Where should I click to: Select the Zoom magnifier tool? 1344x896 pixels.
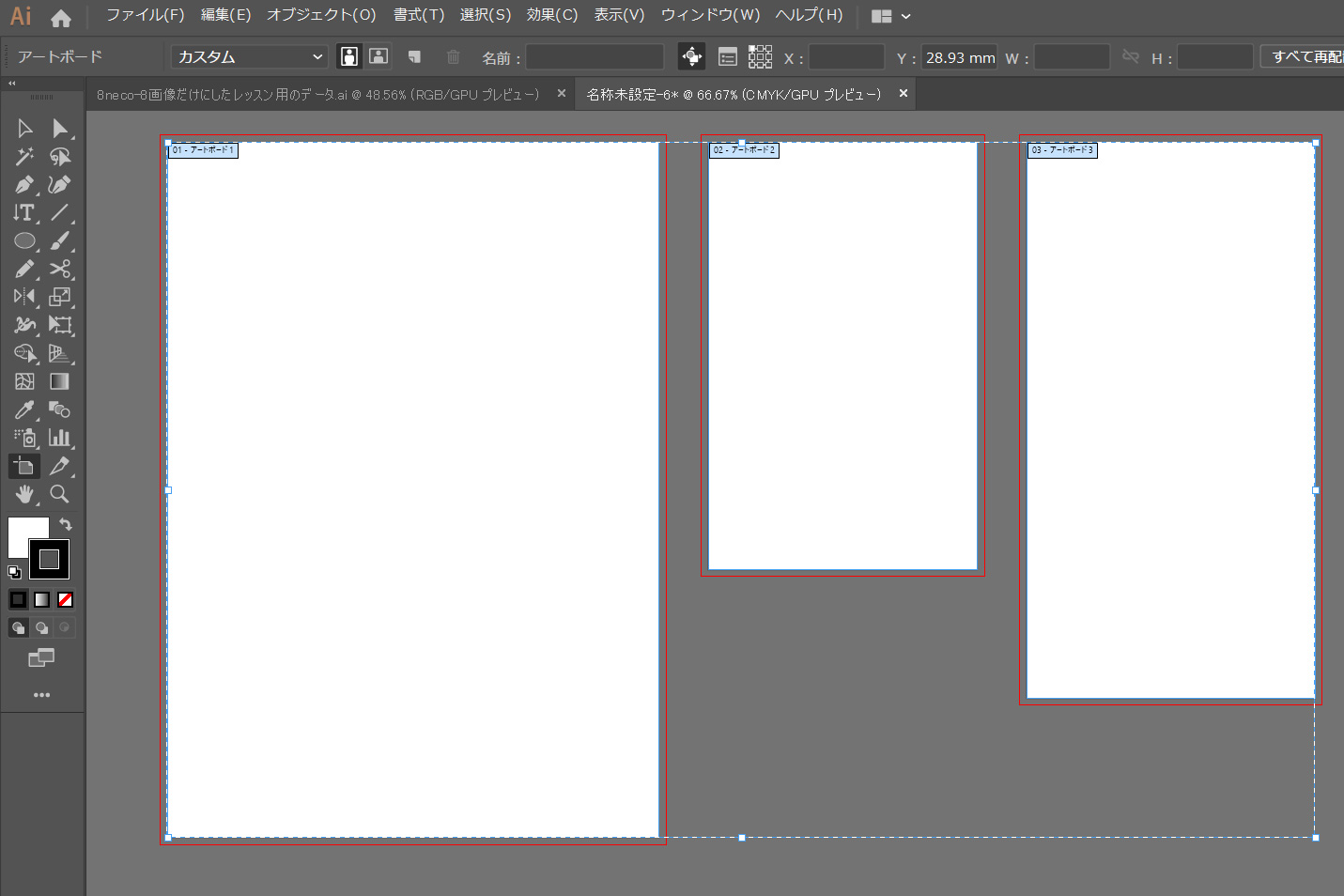click(59, 494)
